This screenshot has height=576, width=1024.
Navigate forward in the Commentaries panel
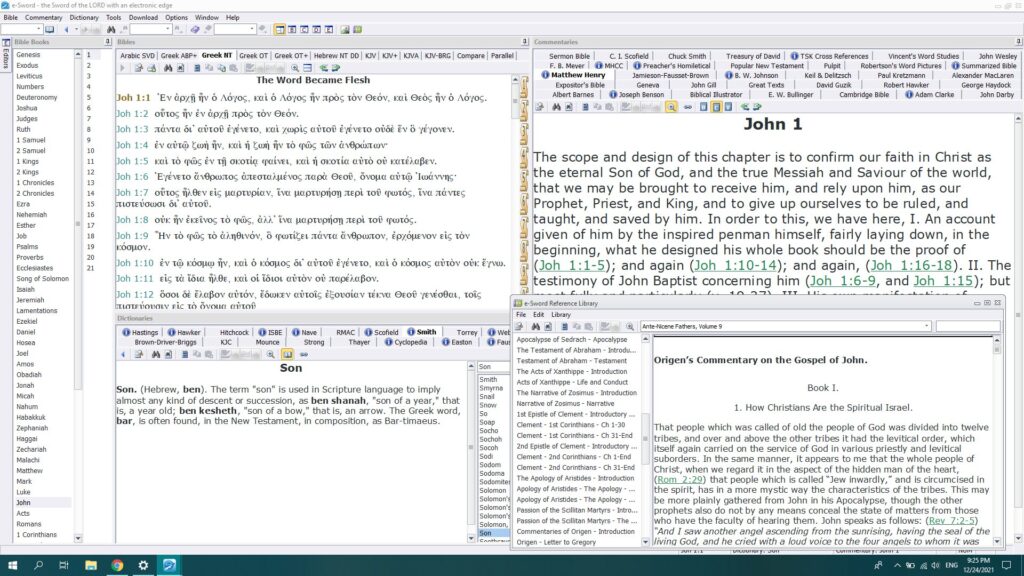pyautogui.click(x=757, y=107)
